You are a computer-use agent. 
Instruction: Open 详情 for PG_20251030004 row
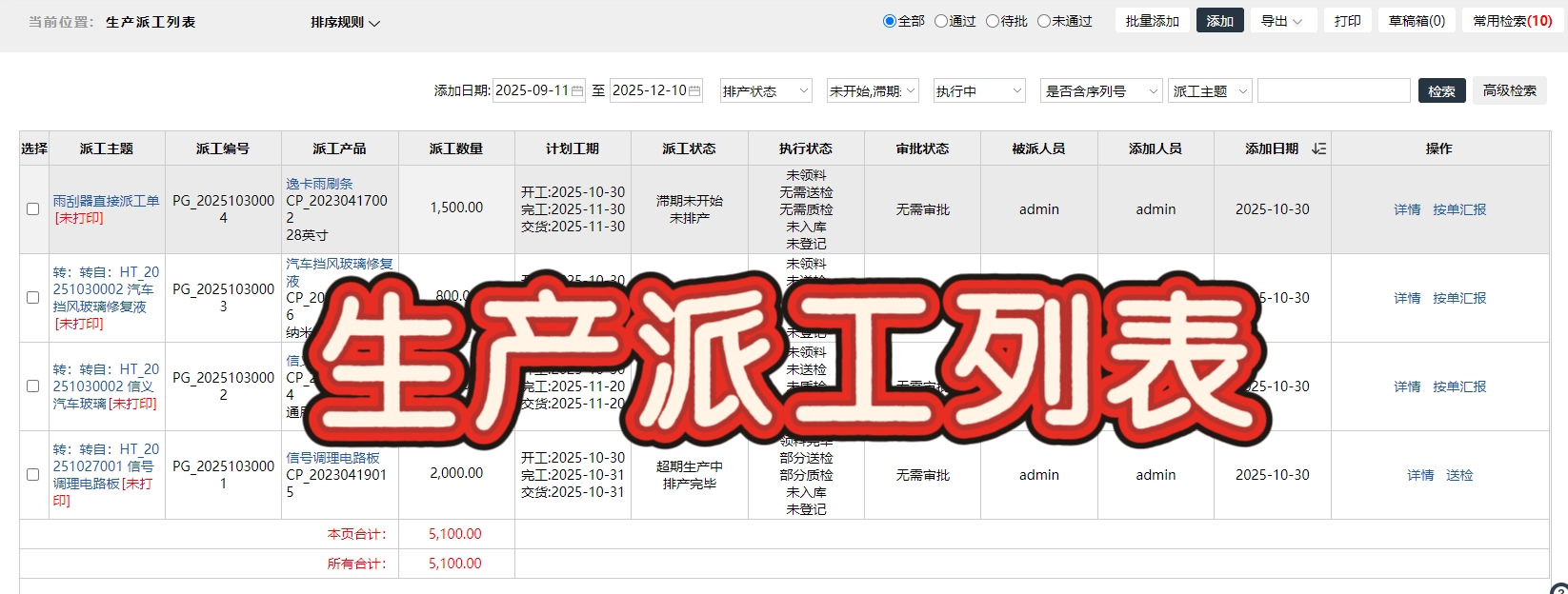[x=1407, y=209]
